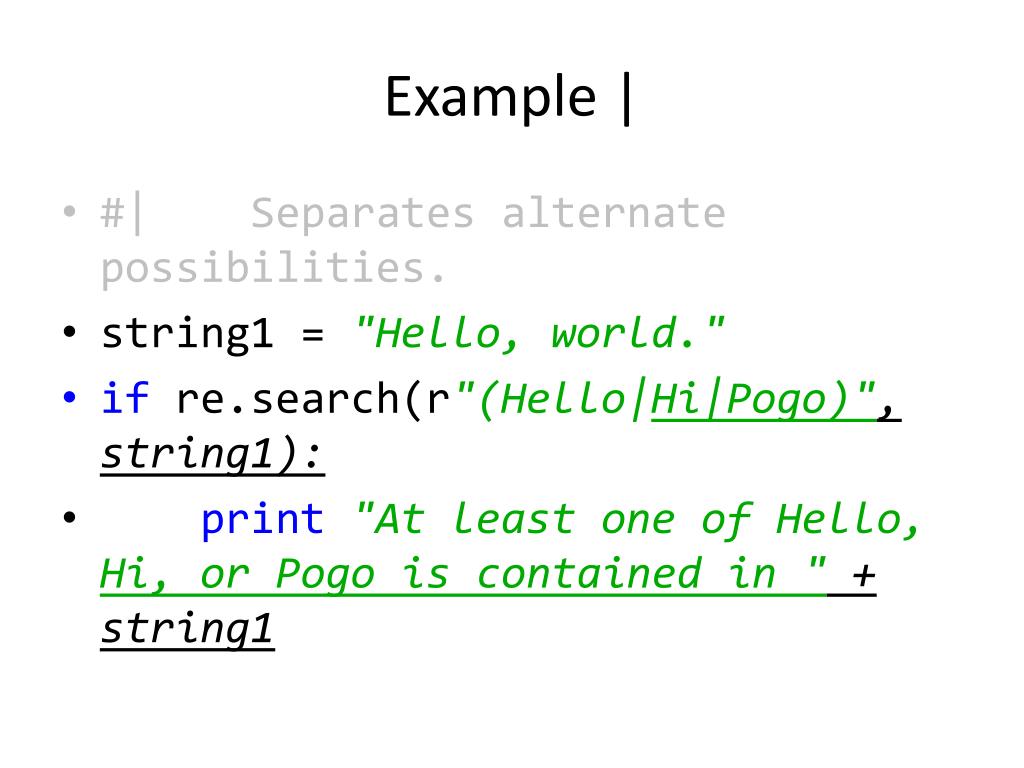Click the green string "Hello, world."
The height and width of the screenshot is (768, 1024).
pyautogui.click(x=539, y=334)
